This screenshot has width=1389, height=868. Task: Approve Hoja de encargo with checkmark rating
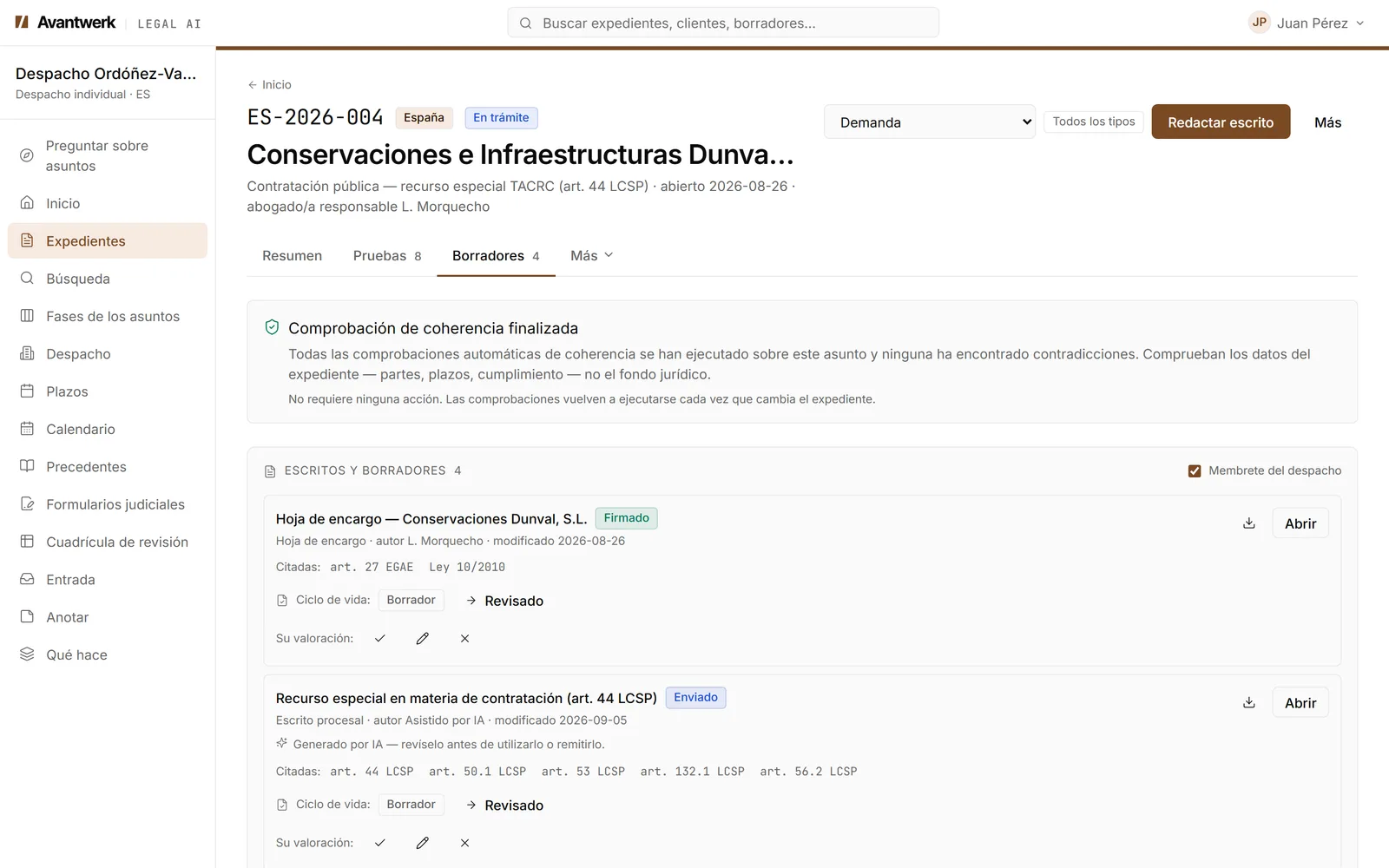(380, 639)
